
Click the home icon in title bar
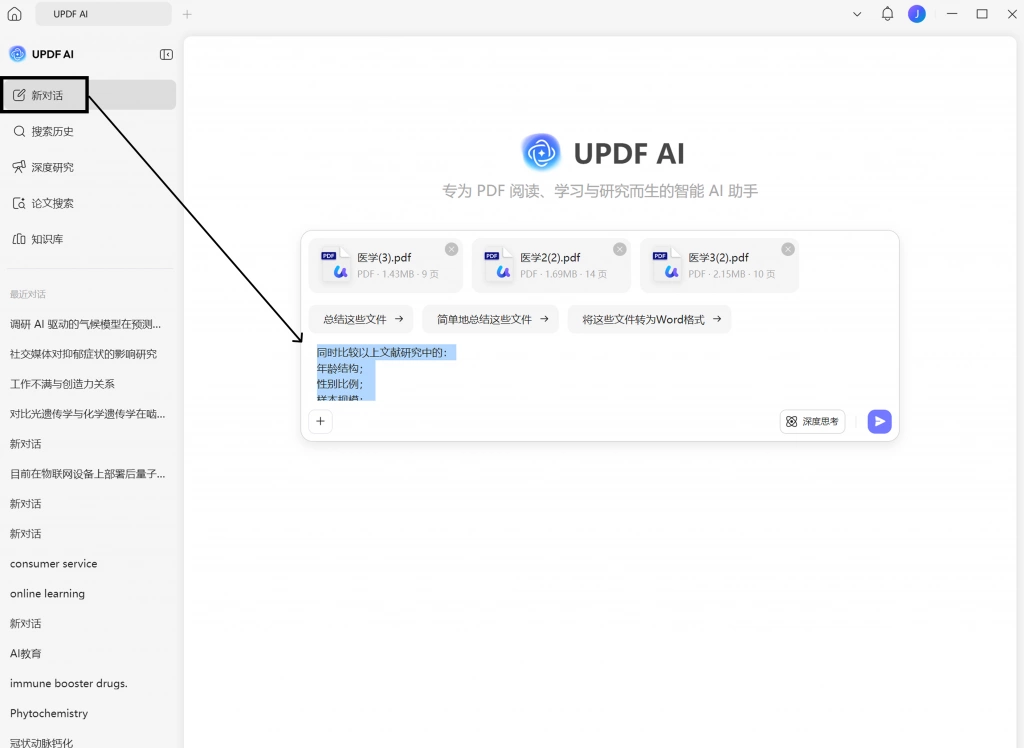14,14
